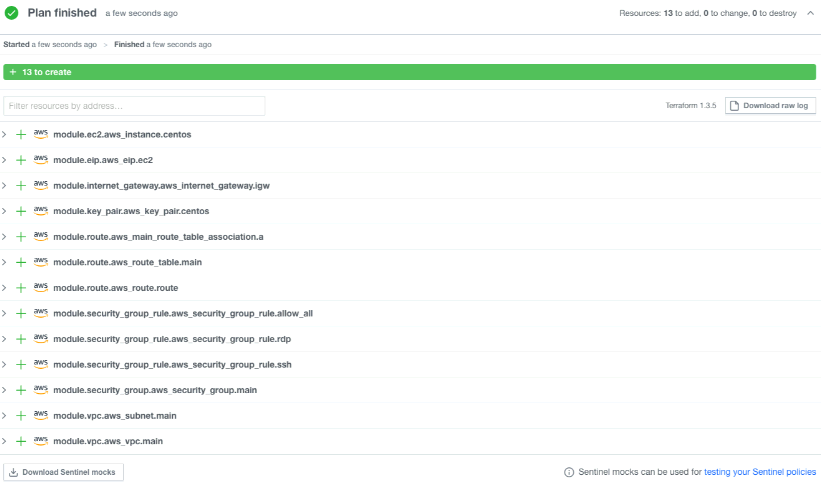Click the info icon beside Sentinel mocks text
Image resolution: width=821 pixels, height=486 pixels.
pyautogui.click(x=569, y=472)
